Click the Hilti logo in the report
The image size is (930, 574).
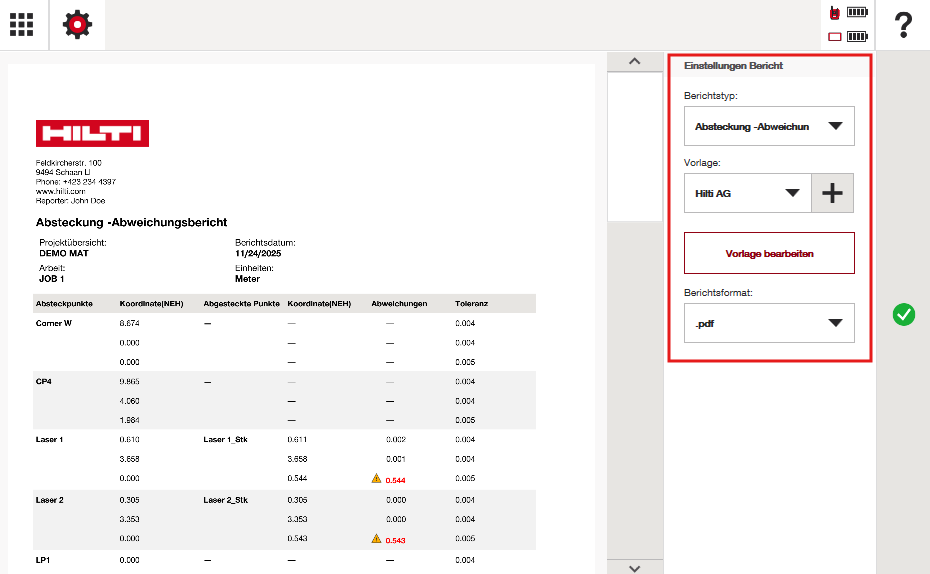pos(92,133)
